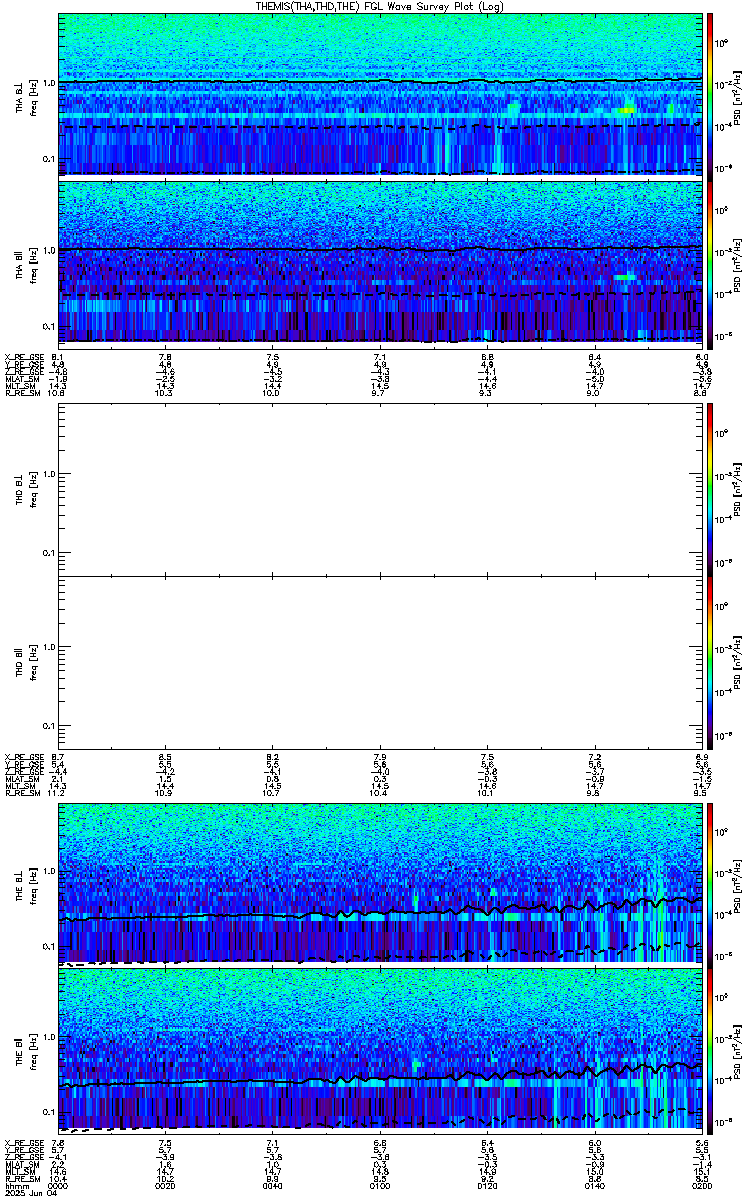The width and height of the screenshot is (750, 1200).
Task: Click the 'THA B⊥ freq [Hz]' axis label
Action: tap(24, 96)
